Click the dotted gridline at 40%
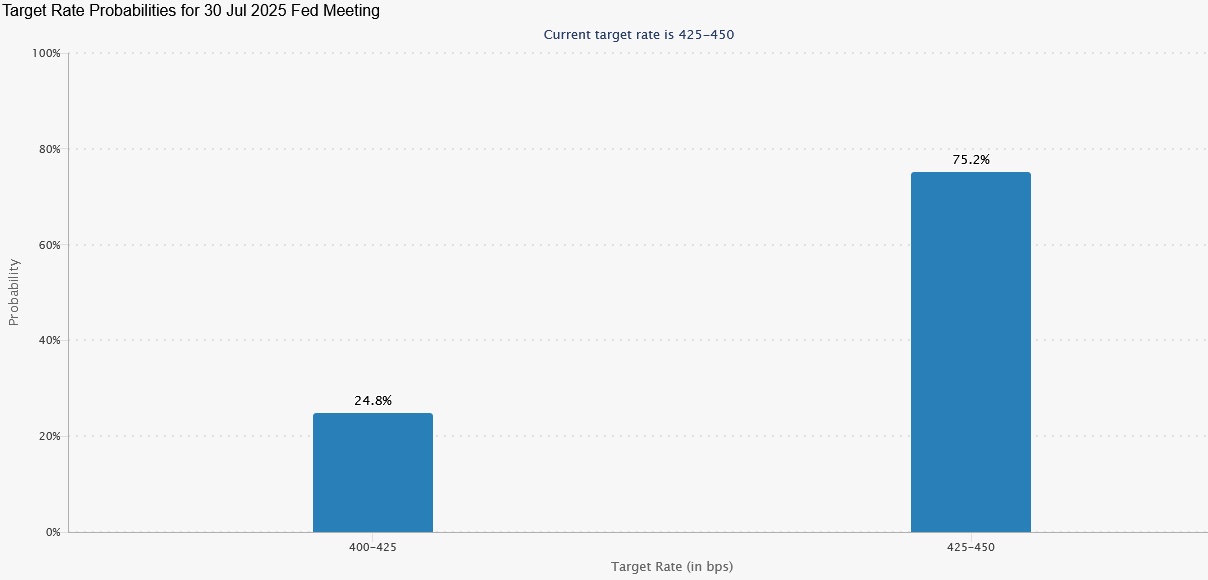The height and width of the screenshot is (580, 1208). (x=640, y=340)
